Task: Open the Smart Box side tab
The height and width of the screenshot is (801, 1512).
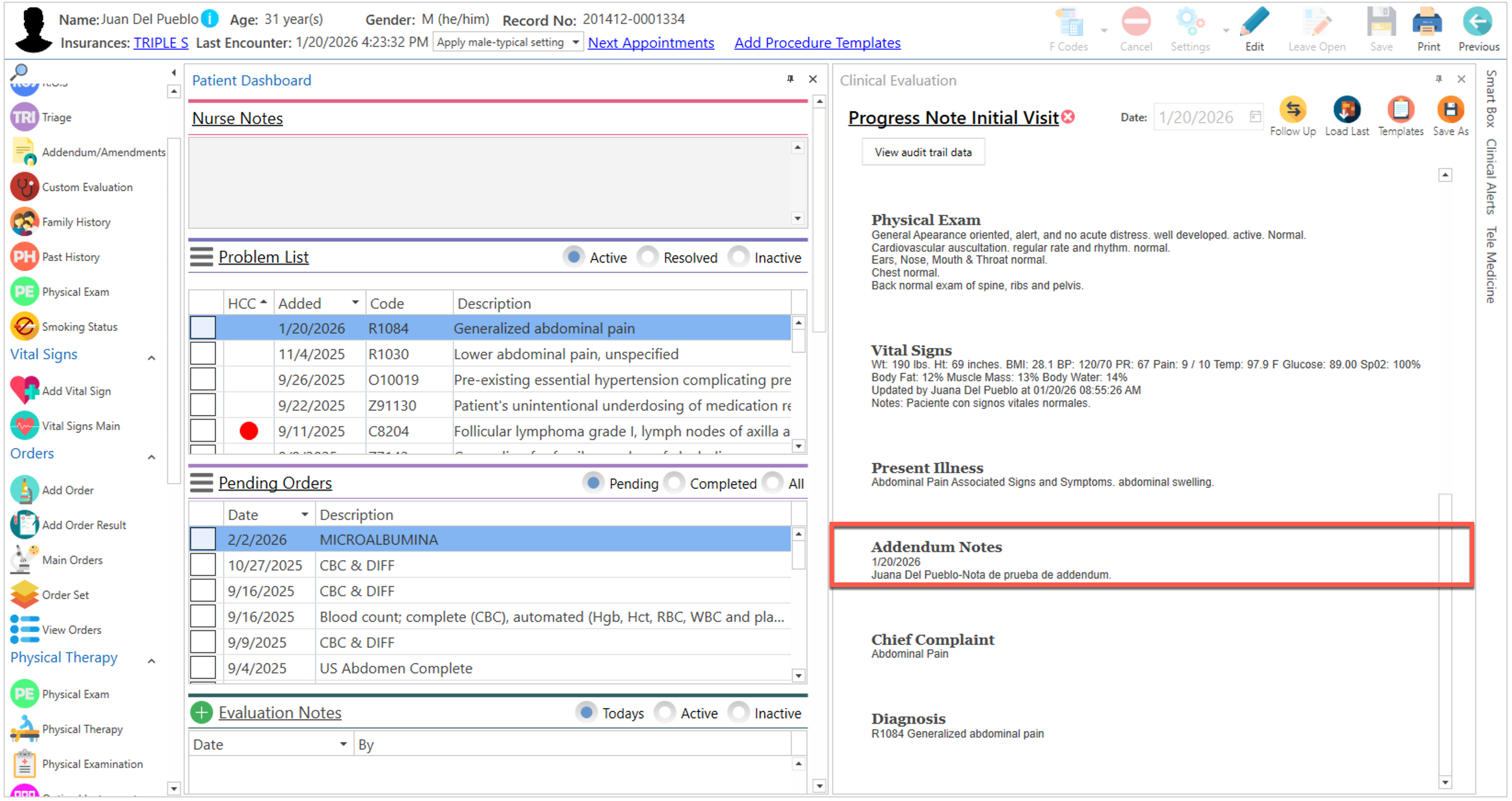Action: tap(1490, 99)
